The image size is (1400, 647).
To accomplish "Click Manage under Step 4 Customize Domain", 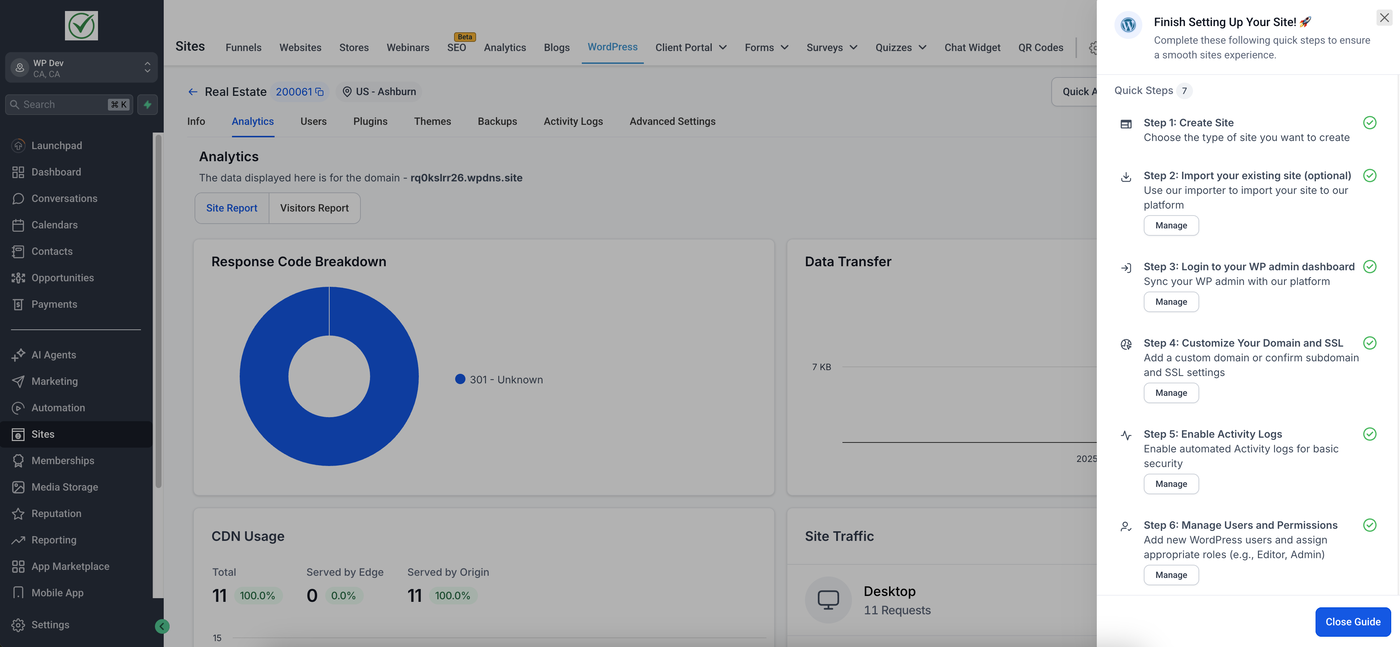I will [x=1171, y=393].
